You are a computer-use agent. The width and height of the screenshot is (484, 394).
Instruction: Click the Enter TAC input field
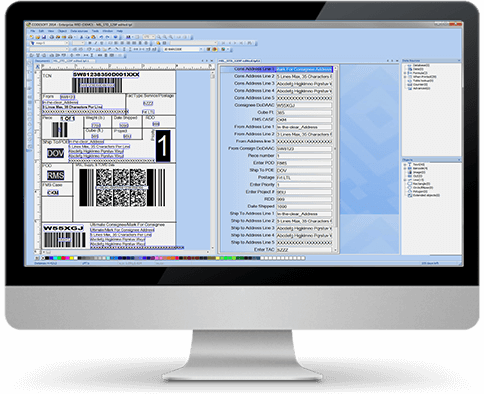304,250
